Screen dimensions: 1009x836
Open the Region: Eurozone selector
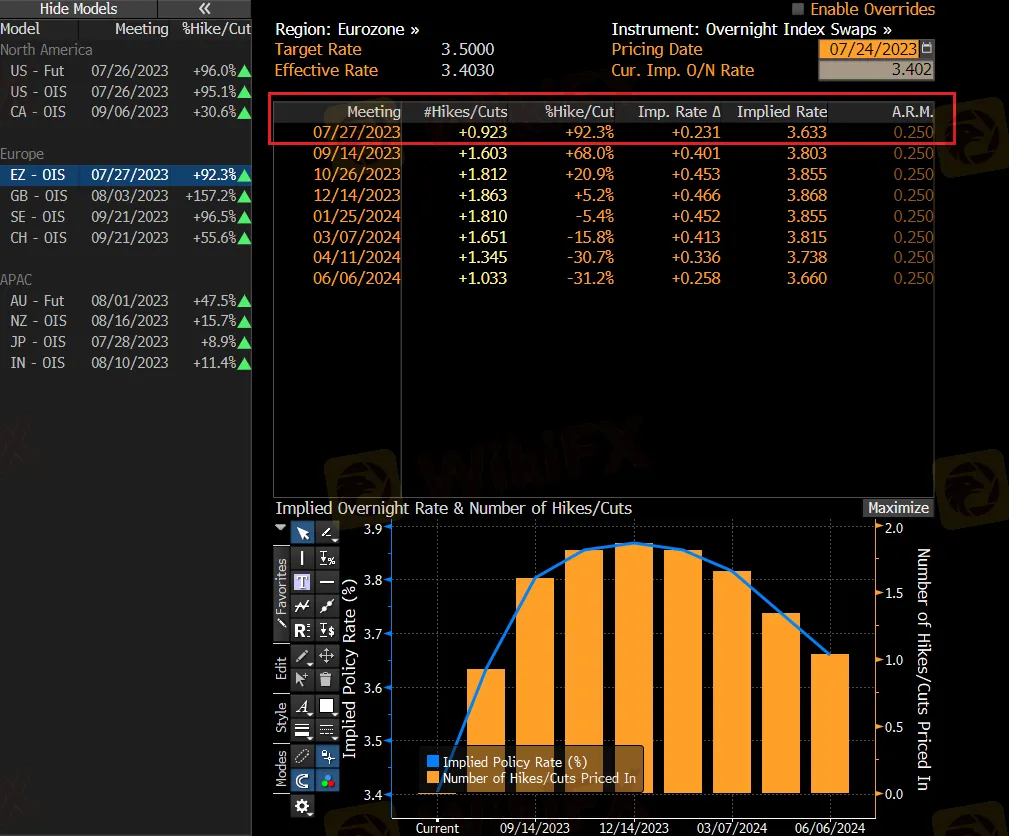tap(347, 30)
